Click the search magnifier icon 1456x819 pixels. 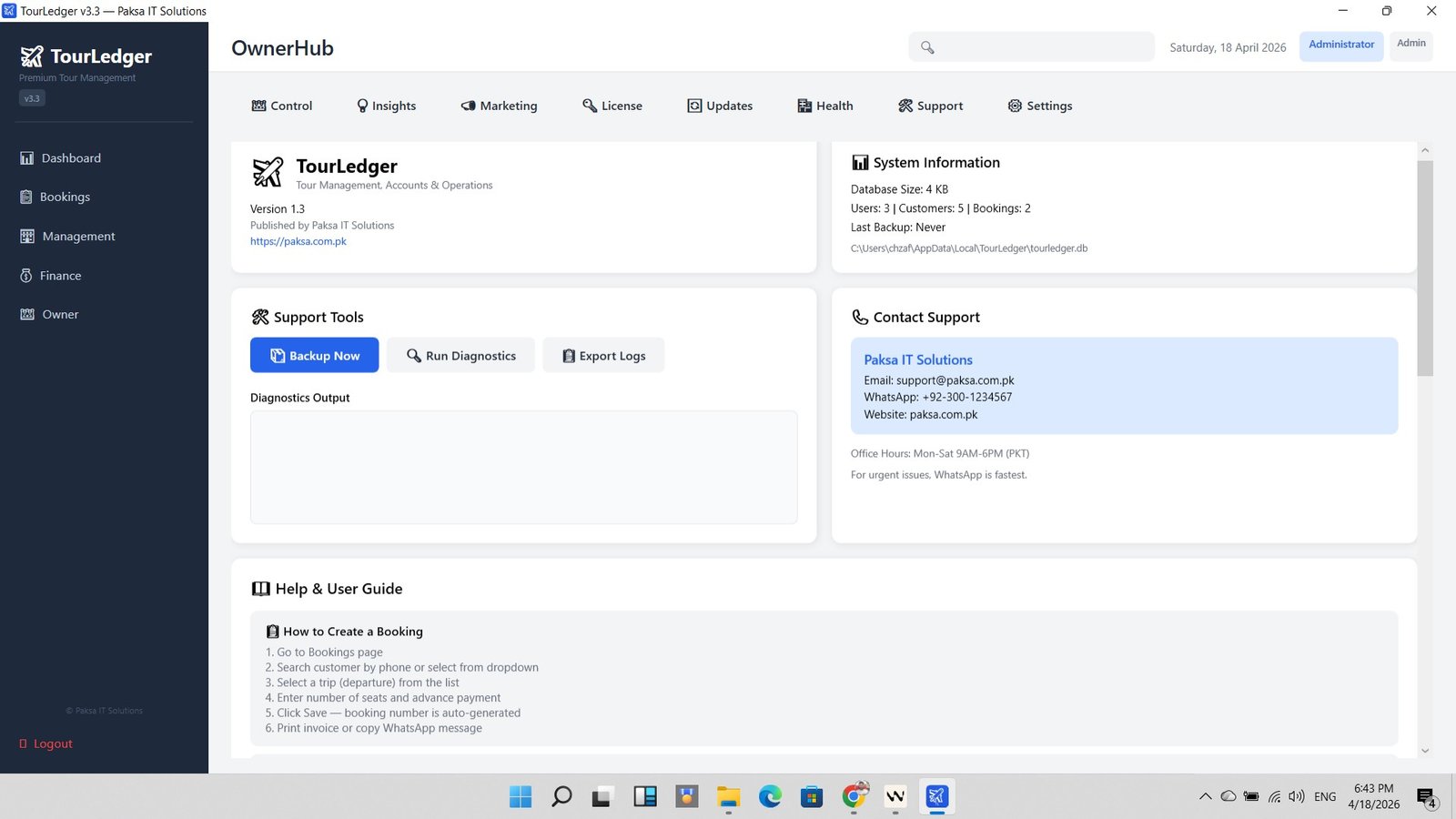(x=927, y=47)
